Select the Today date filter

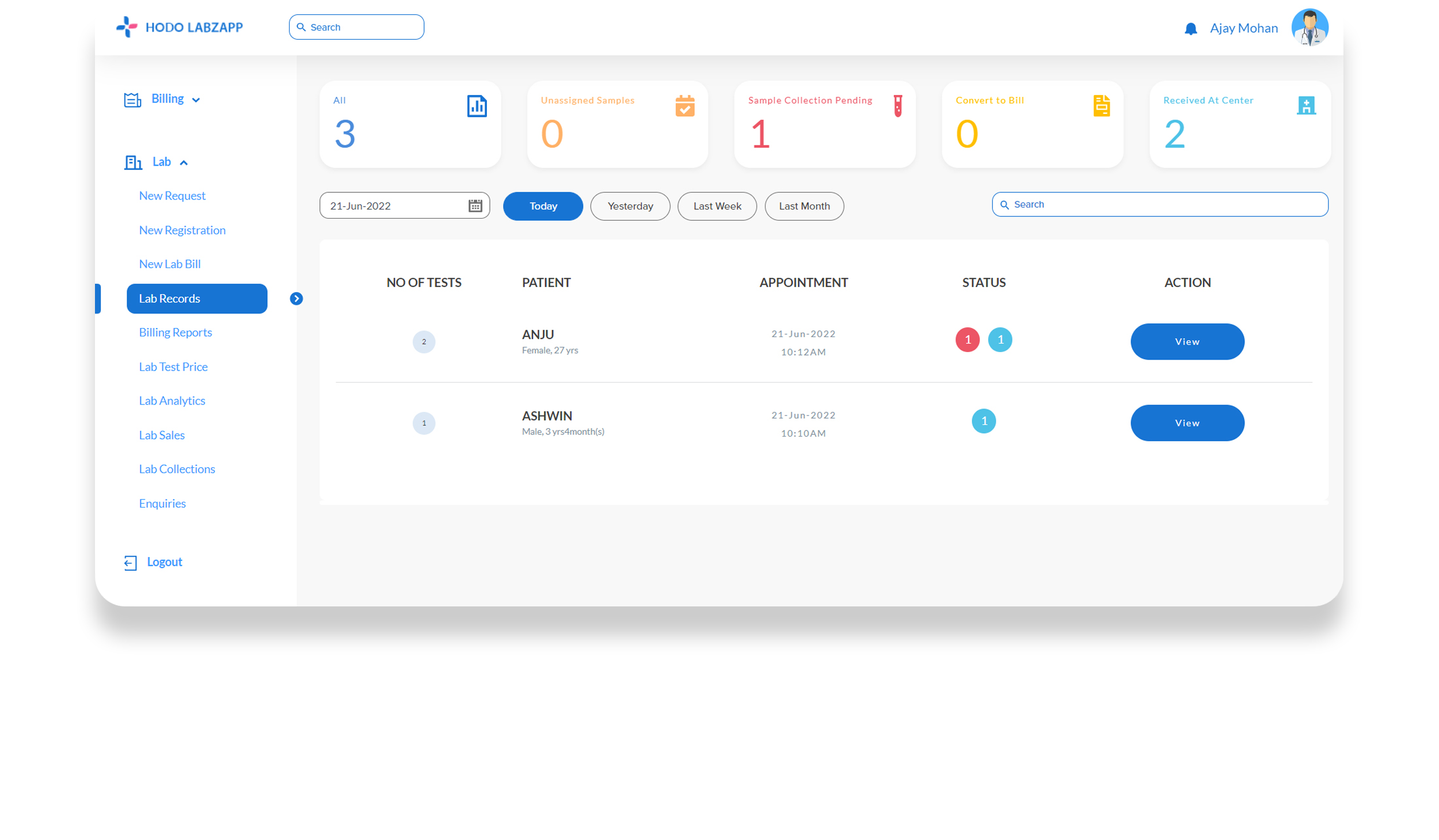[x=543, y=206]
